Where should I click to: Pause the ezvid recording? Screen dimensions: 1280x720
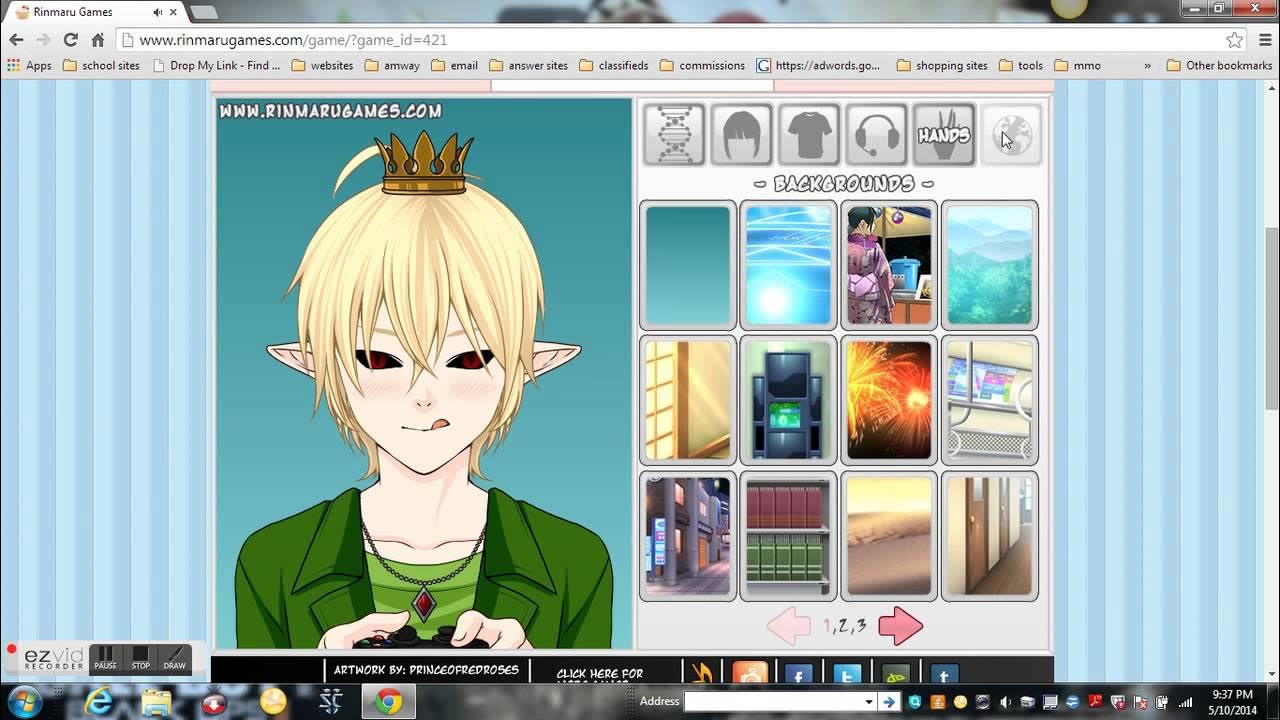(105, 657)
